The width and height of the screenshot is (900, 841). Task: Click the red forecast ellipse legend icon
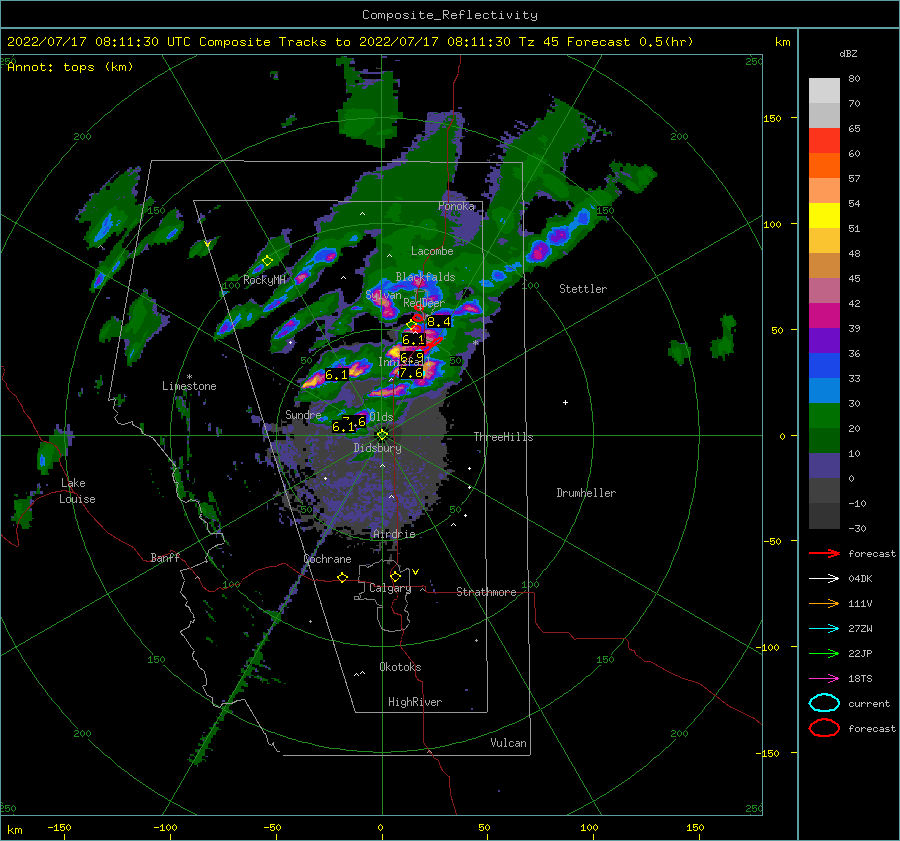point(824,728)
